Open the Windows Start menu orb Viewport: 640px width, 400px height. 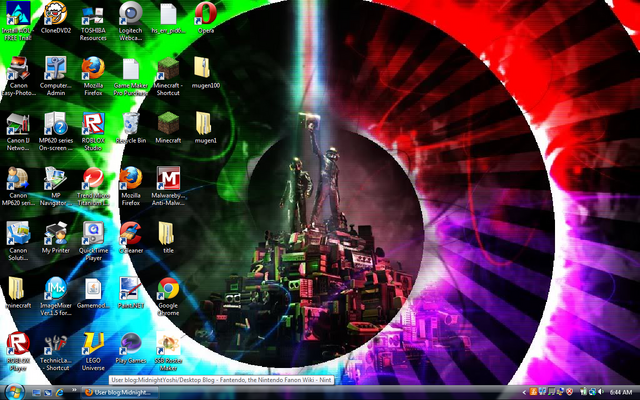pyautogui.click(x=14, y=392)
